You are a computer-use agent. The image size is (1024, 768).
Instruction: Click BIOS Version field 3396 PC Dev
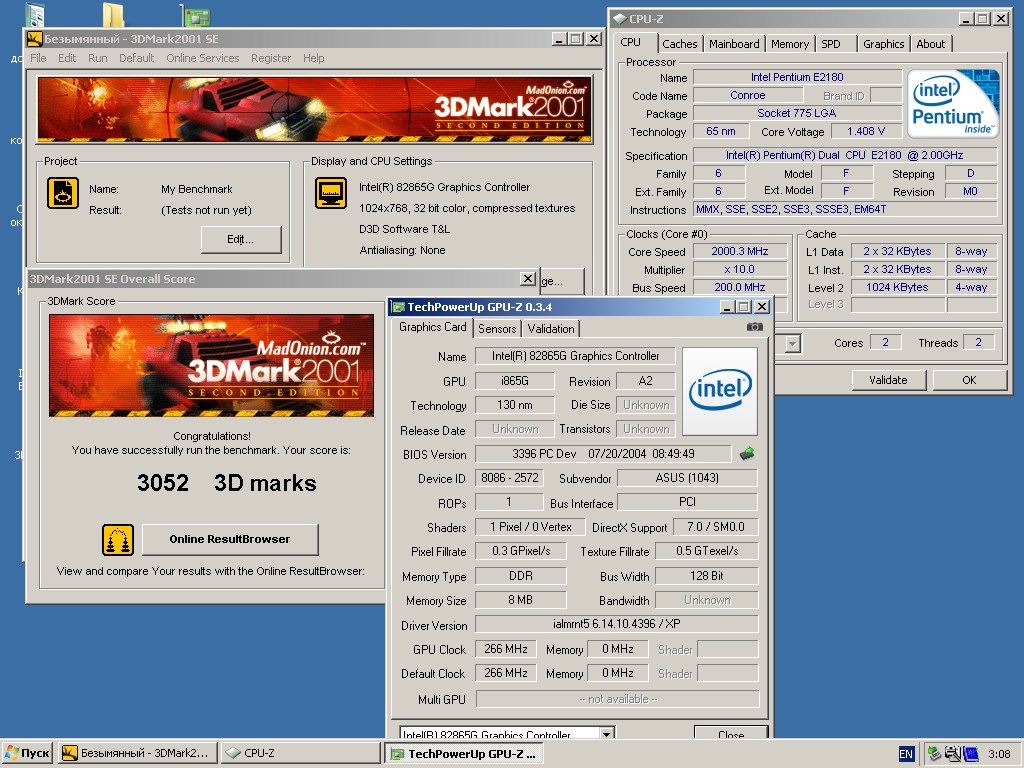(603, 454)
